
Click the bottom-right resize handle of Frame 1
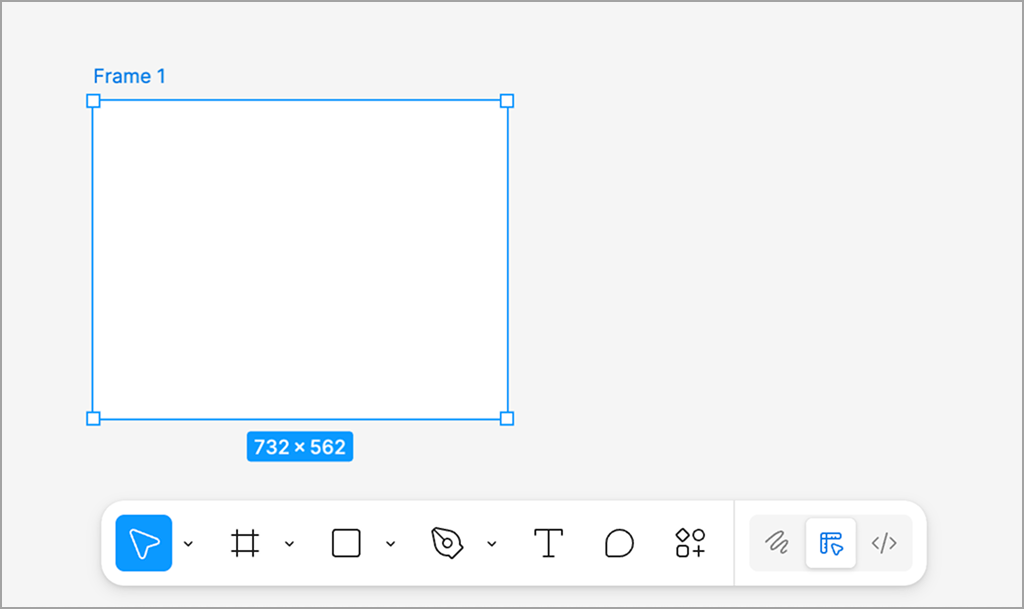tap(507, 418)
